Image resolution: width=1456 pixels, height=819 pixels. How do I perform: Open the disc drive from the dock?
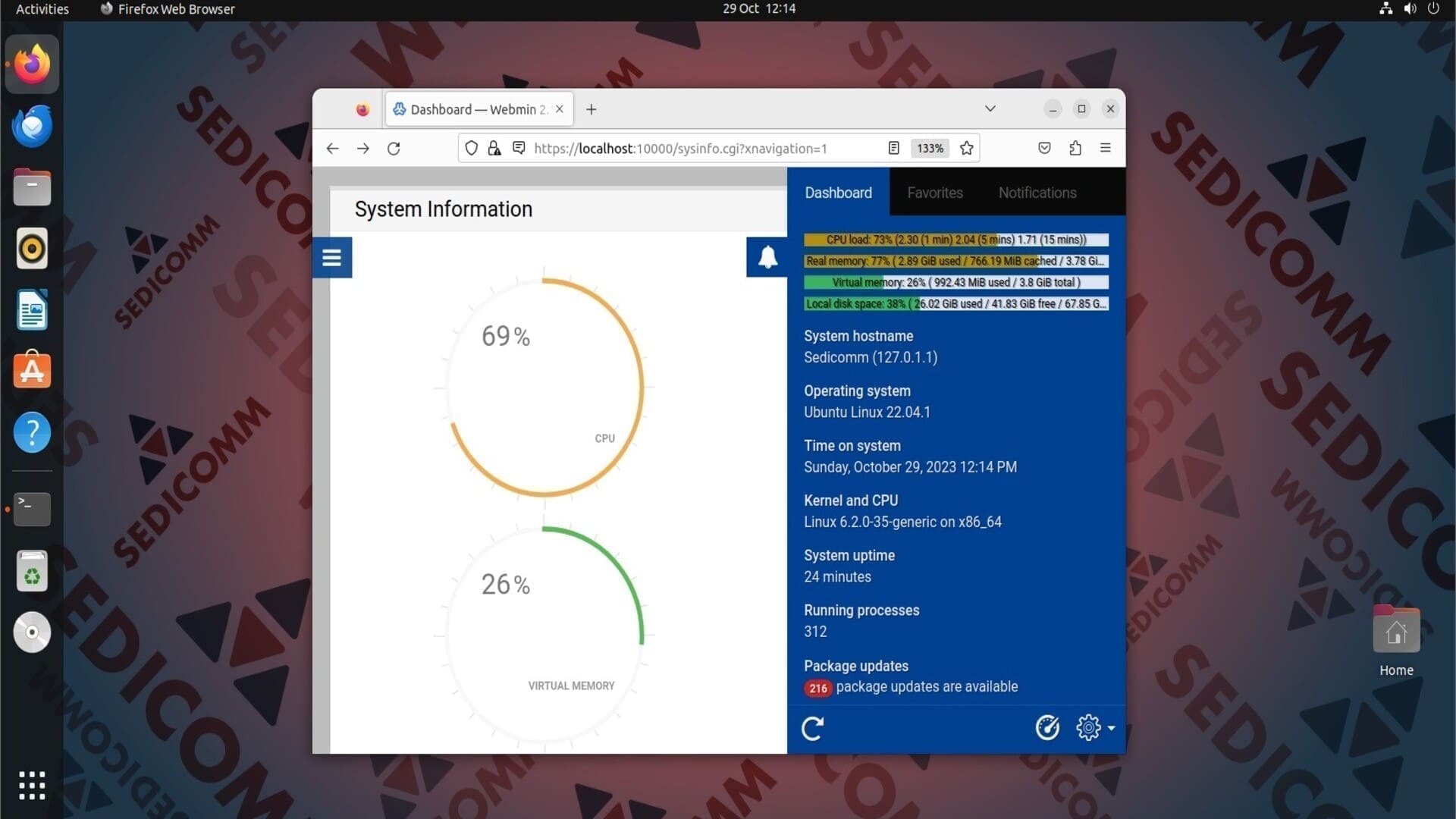pyautogui.click(x=32, y=632)
